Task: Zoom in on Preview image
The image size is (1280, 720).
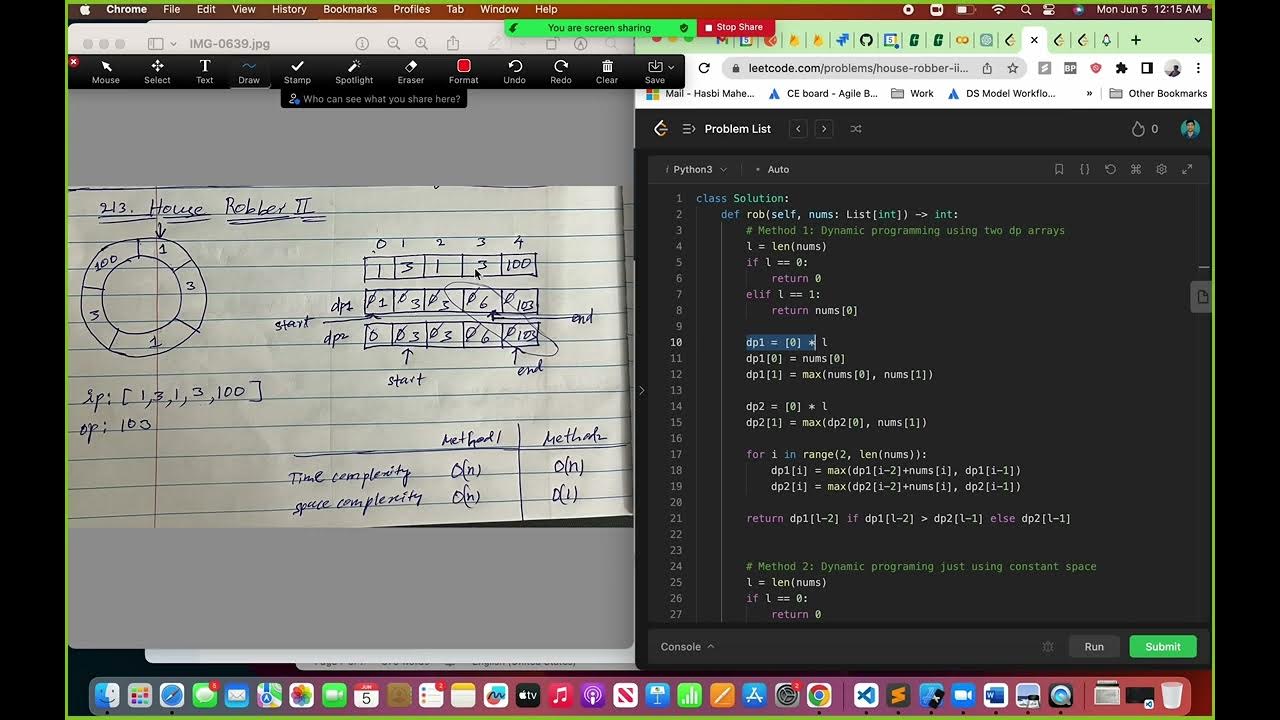Action: pyautogui.click(x=422, y=44)
